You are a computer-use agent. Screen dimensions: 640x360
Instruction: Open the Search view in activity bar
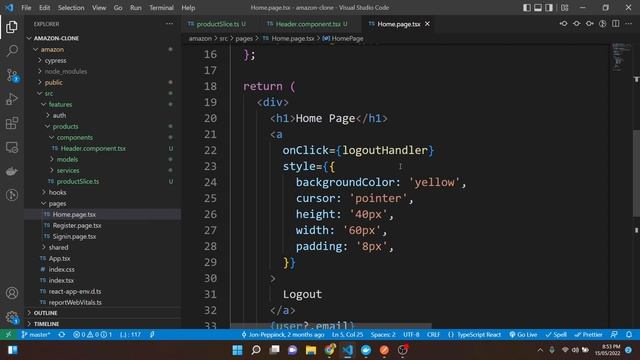coord(12,51)
